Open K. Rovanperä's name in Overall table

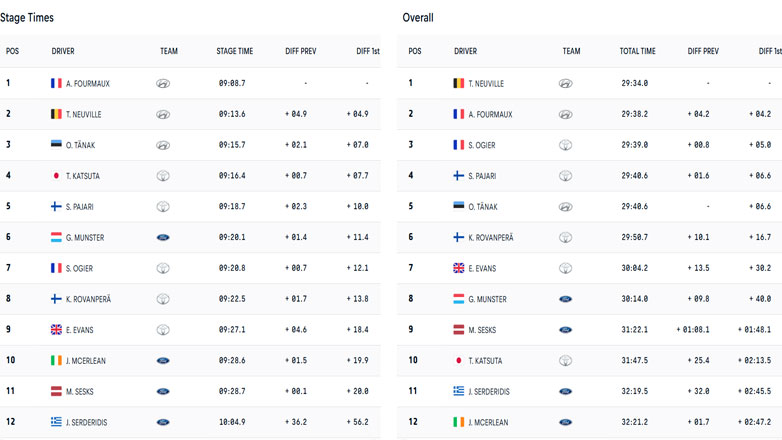[490, 238]
